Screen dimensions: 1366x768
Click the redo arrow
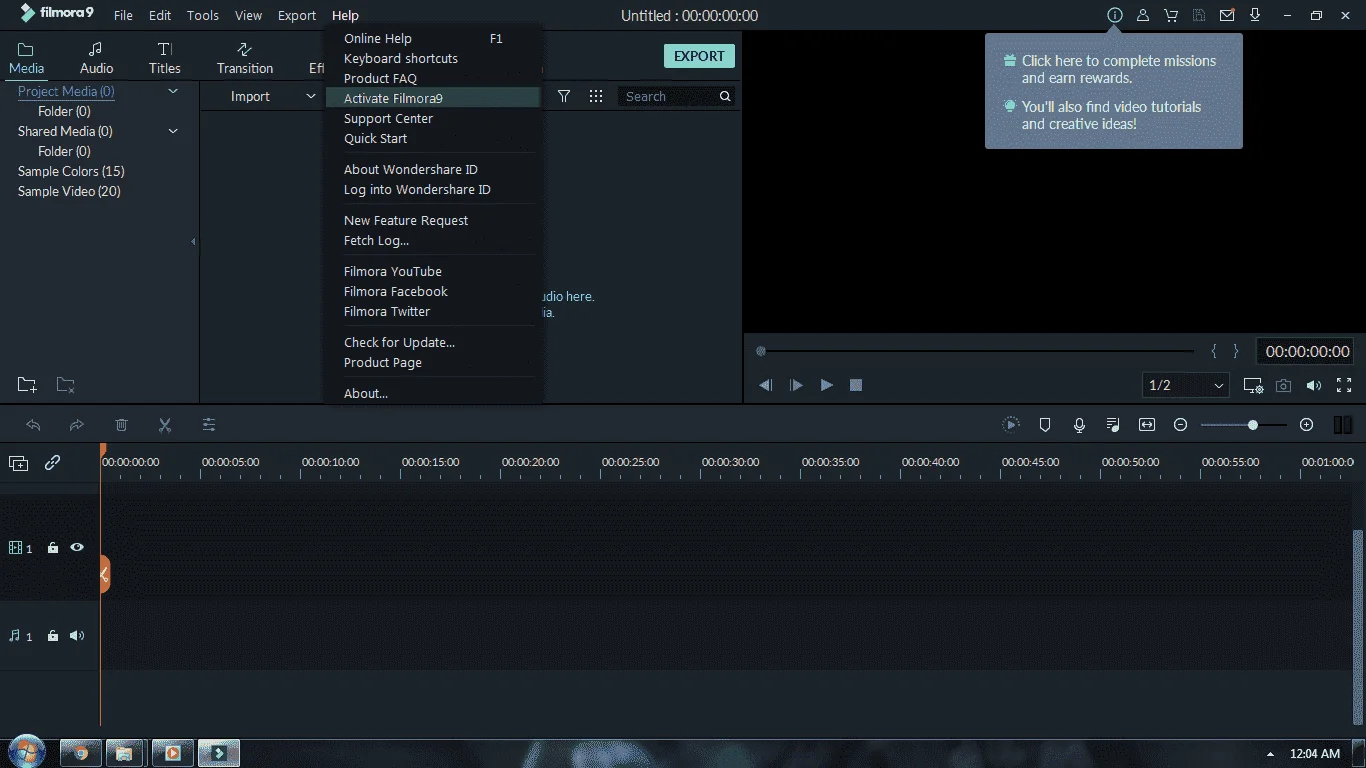point(77,425)
